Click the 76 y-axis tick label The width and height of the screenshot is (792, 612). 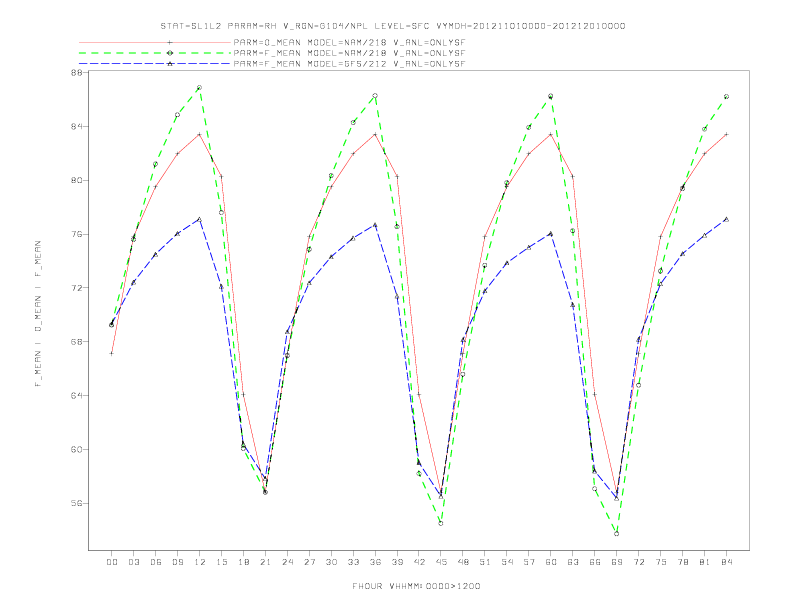[76, 234]
